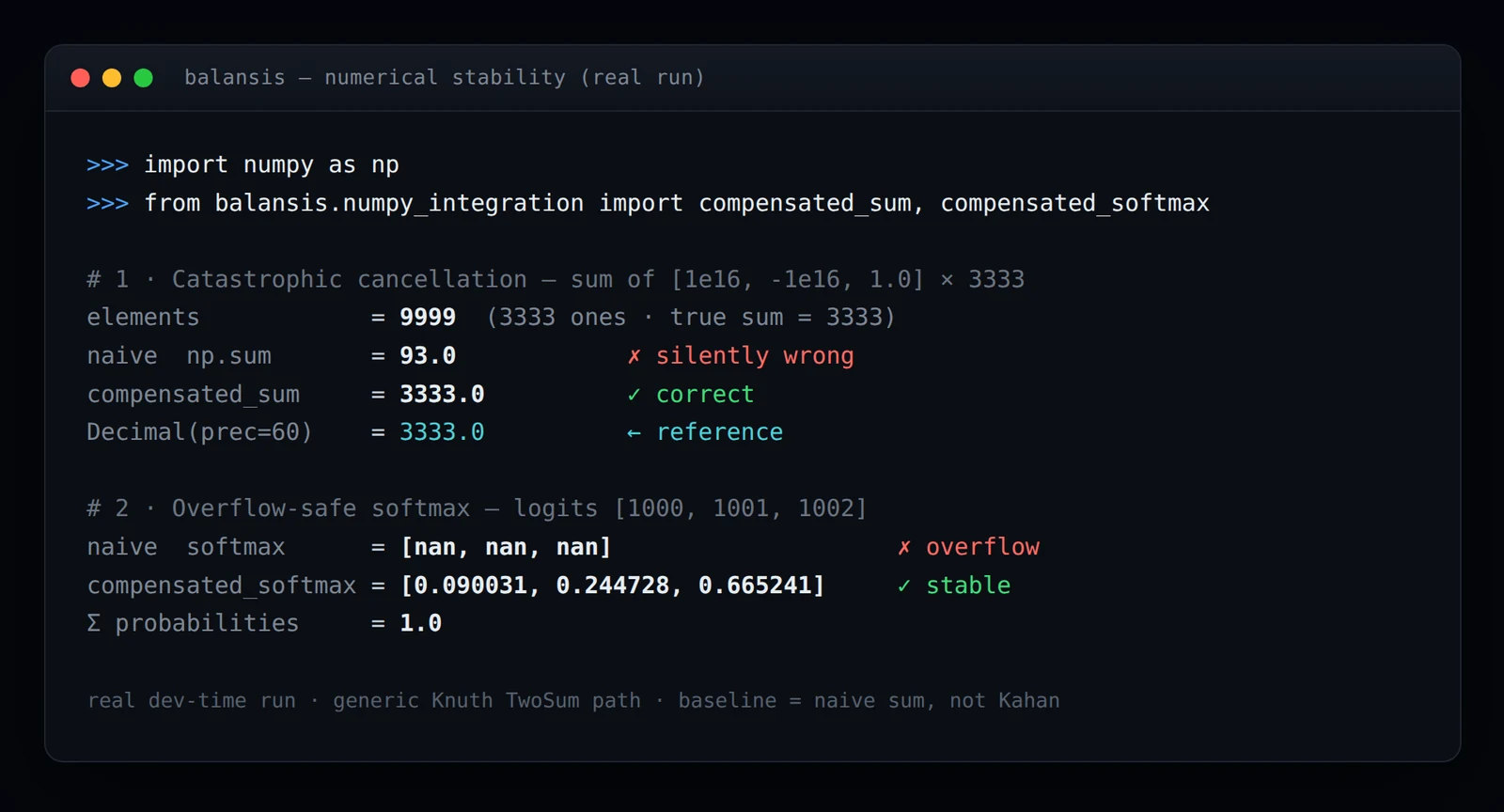Click the 'compensated_sum' row label
This screenshot has height=812, width=1504.
pos(193,395)
